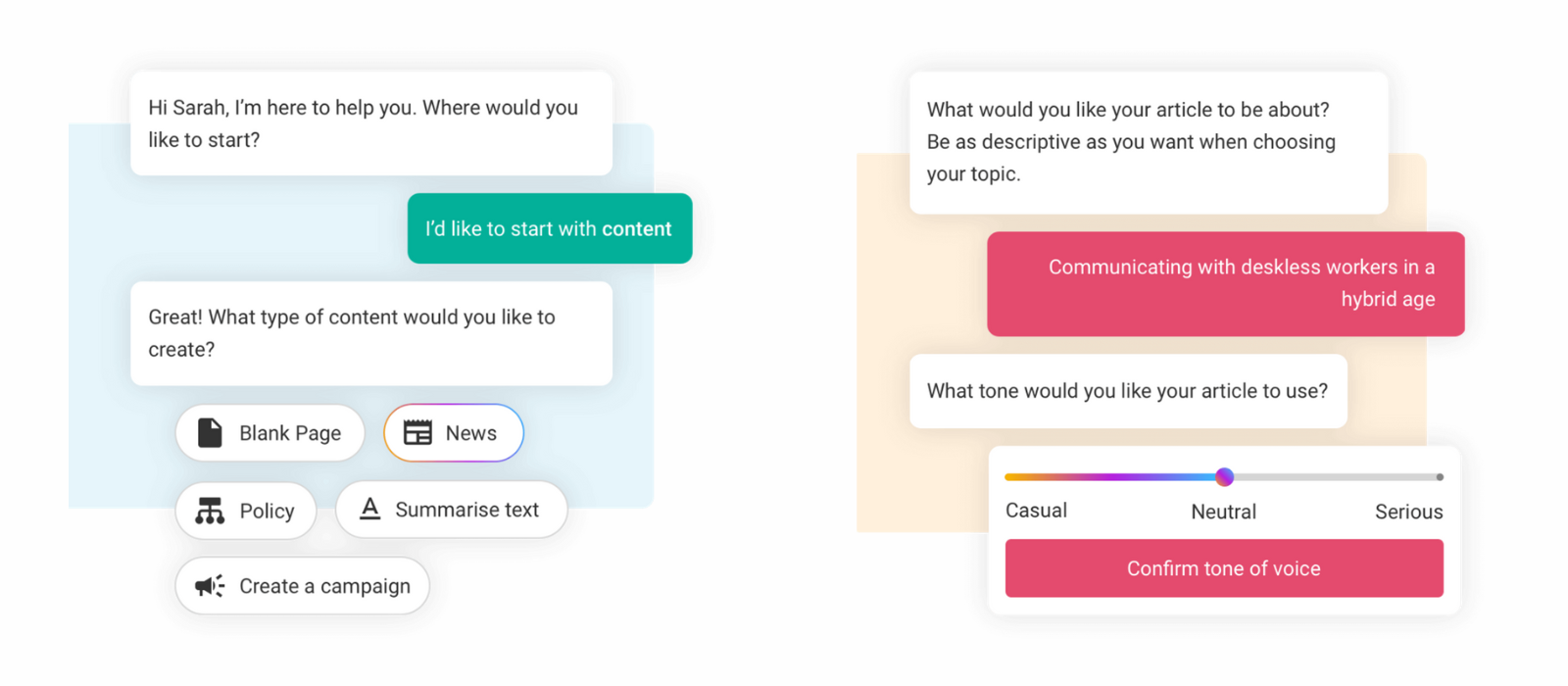Pick the Policy content option
1568x686 pixels.
click(246, 511)
